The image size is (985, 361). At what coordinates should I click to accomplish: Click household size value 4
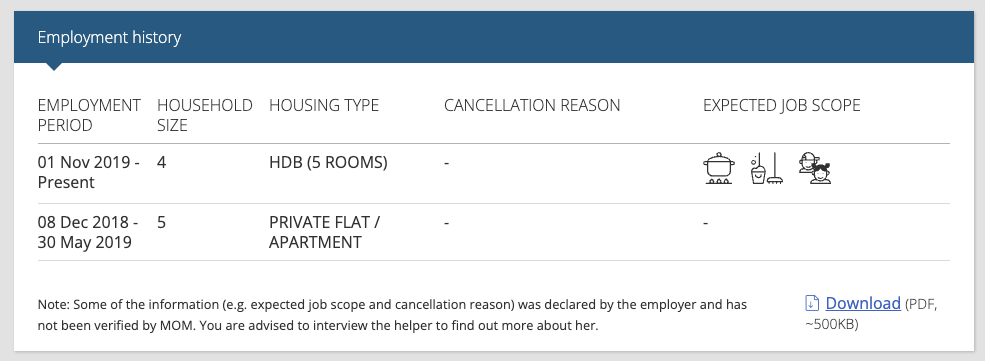(x=161, y=163)
